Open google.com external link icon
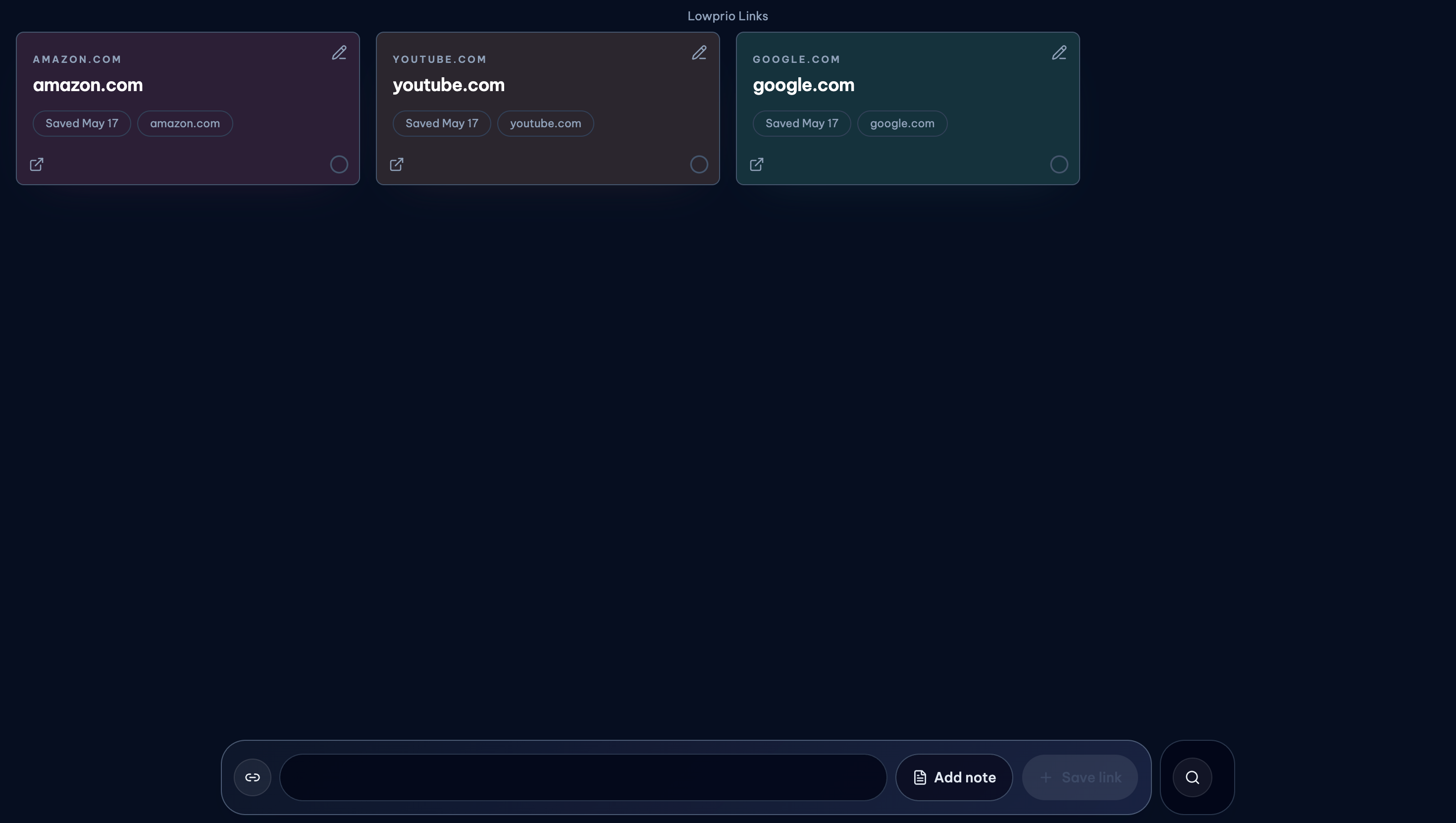 click(757, 164)
